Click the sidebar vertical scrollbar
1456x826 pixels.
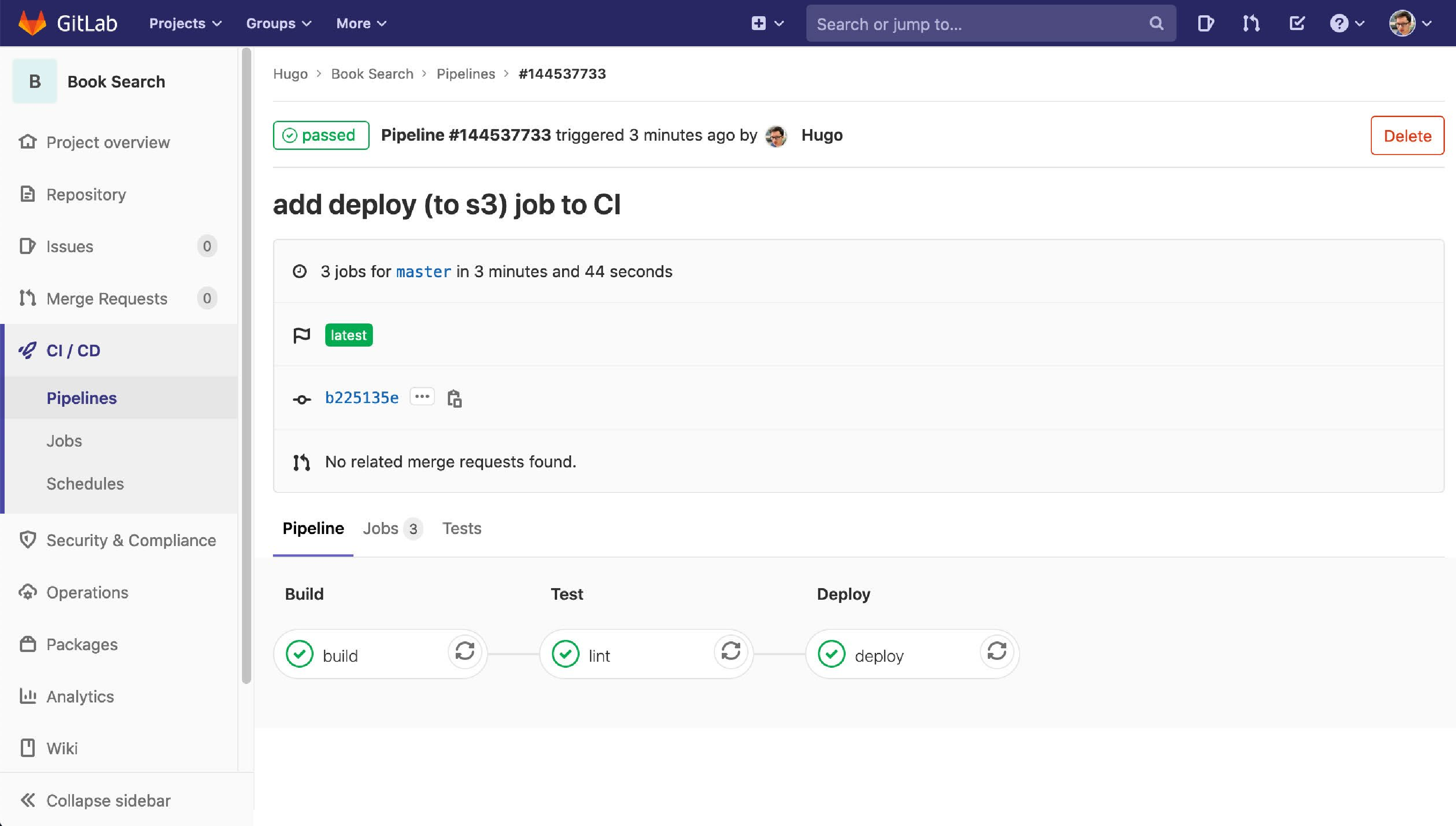(x=246, y=366)
